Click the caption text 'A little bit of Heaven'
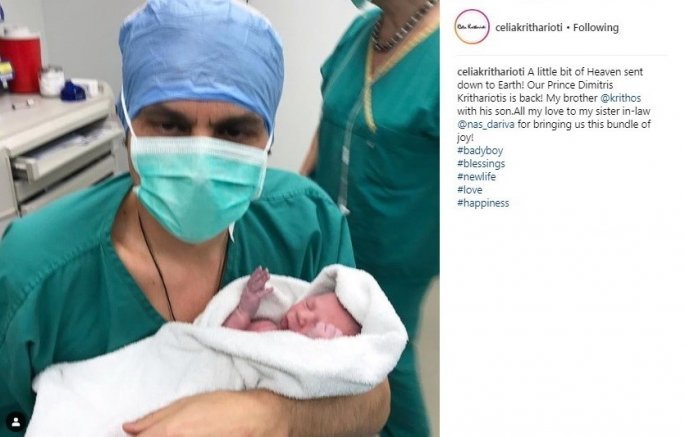Image resolution: width=685 pixels, height=437 pixels. click(571, 72)
